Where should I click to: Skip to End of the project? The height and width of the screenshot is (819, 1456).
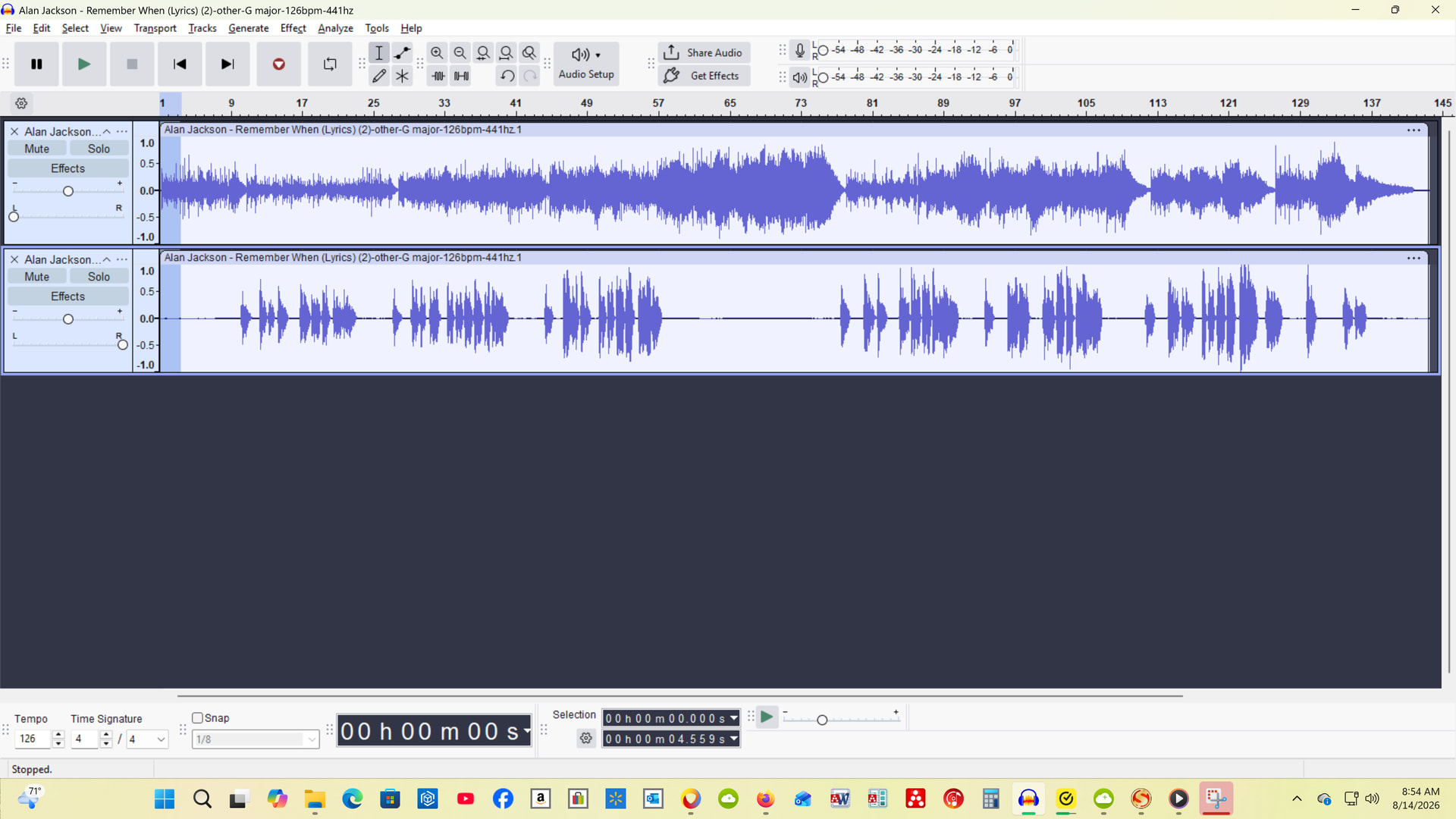pos(227,64)
